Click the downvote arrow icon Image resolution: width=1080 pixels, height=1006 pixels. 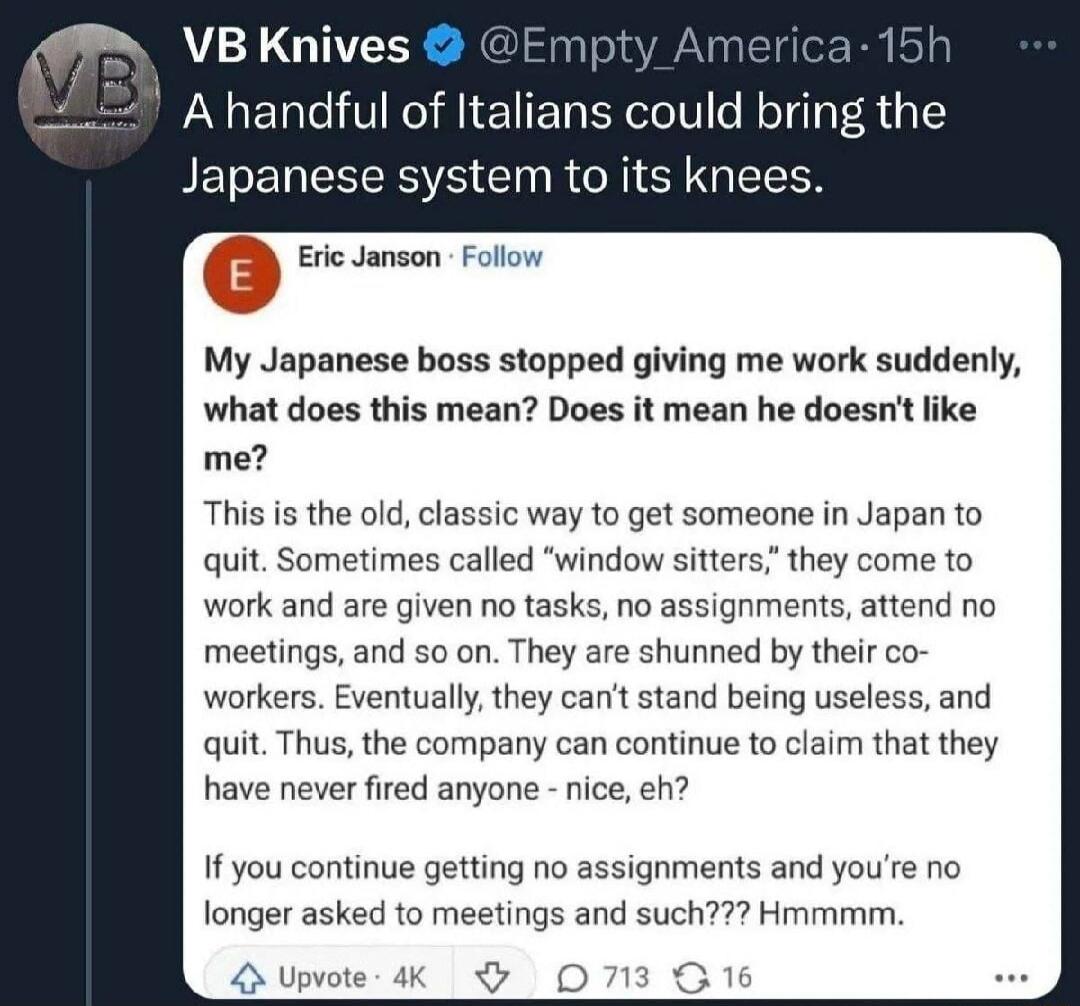pos(490,976)
